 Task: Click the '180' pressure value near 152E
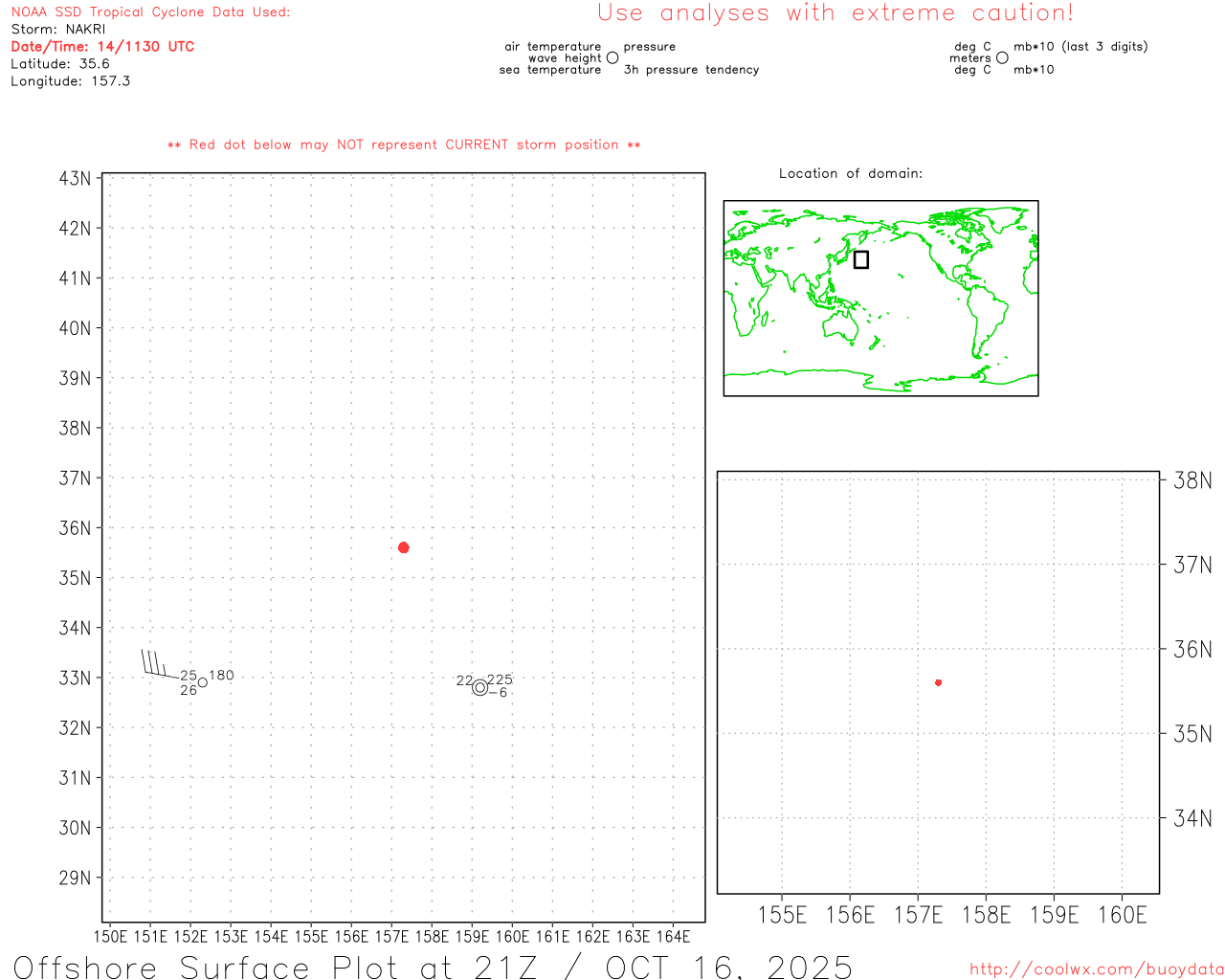(x=221, y=676)
